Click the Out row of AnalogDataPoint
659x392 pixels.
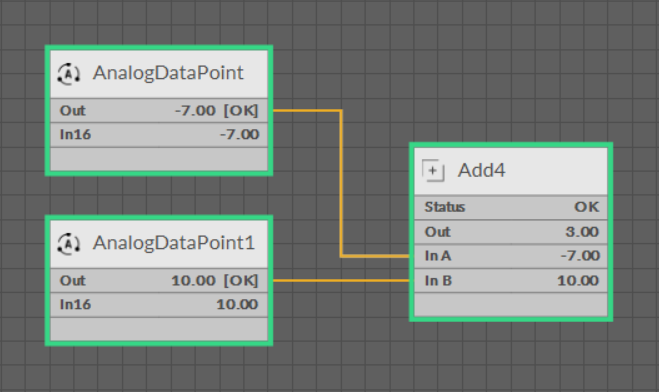click(159, 110)
